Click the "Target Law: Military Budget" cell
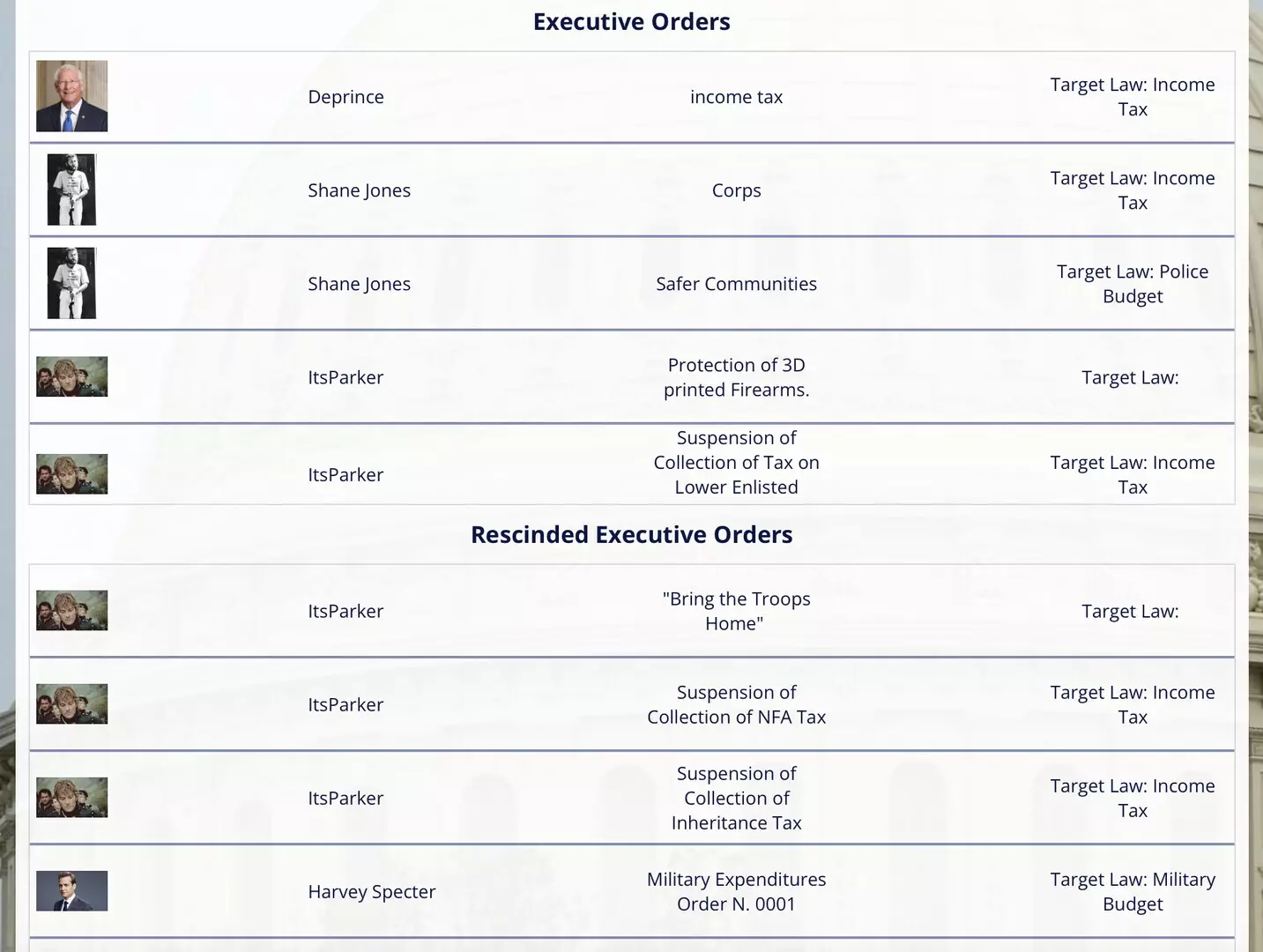The height and width of the screenshot is (952, 1263). coord(1132,891)
